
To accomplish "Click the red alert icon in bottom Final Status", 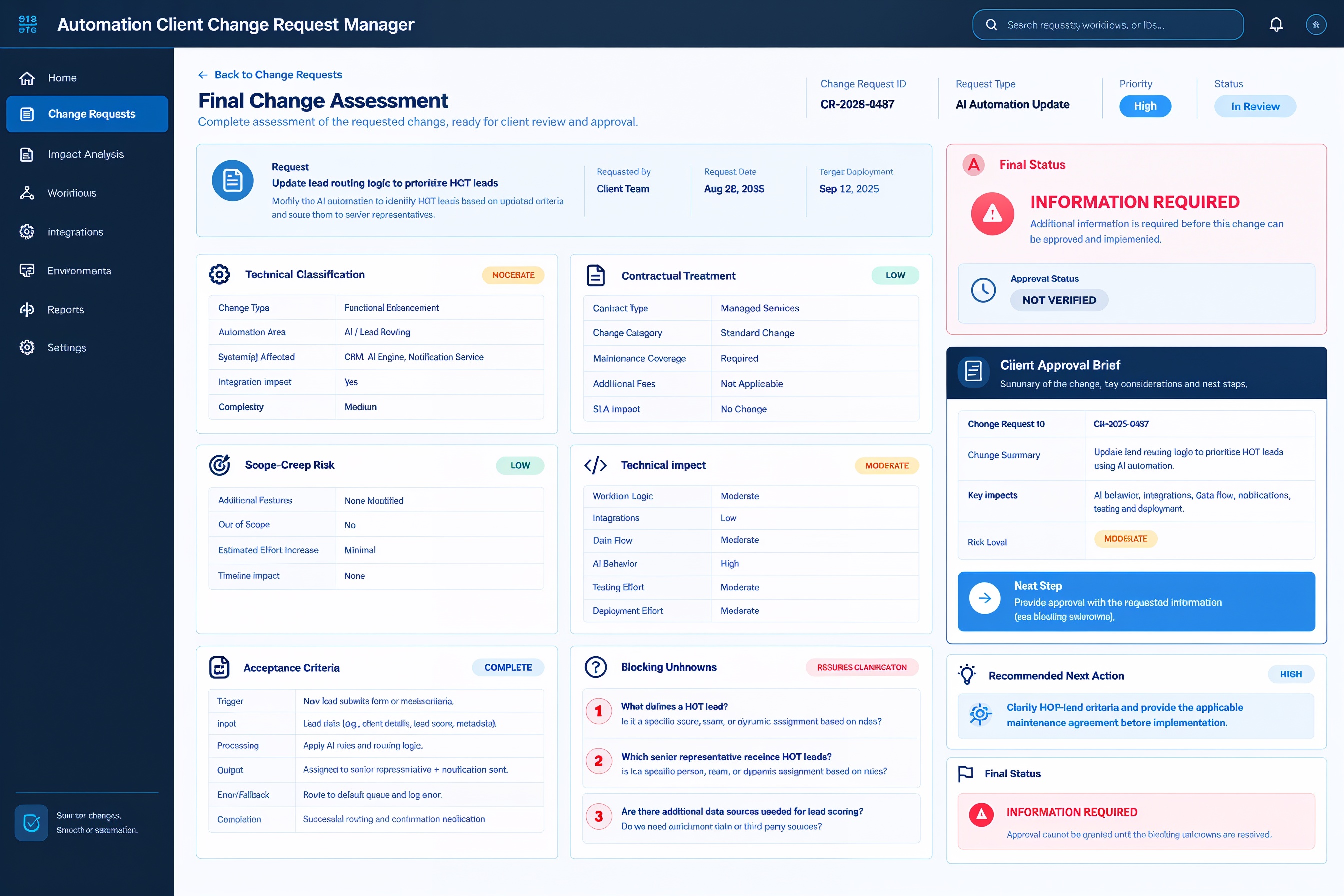I will tap(981, 815).
